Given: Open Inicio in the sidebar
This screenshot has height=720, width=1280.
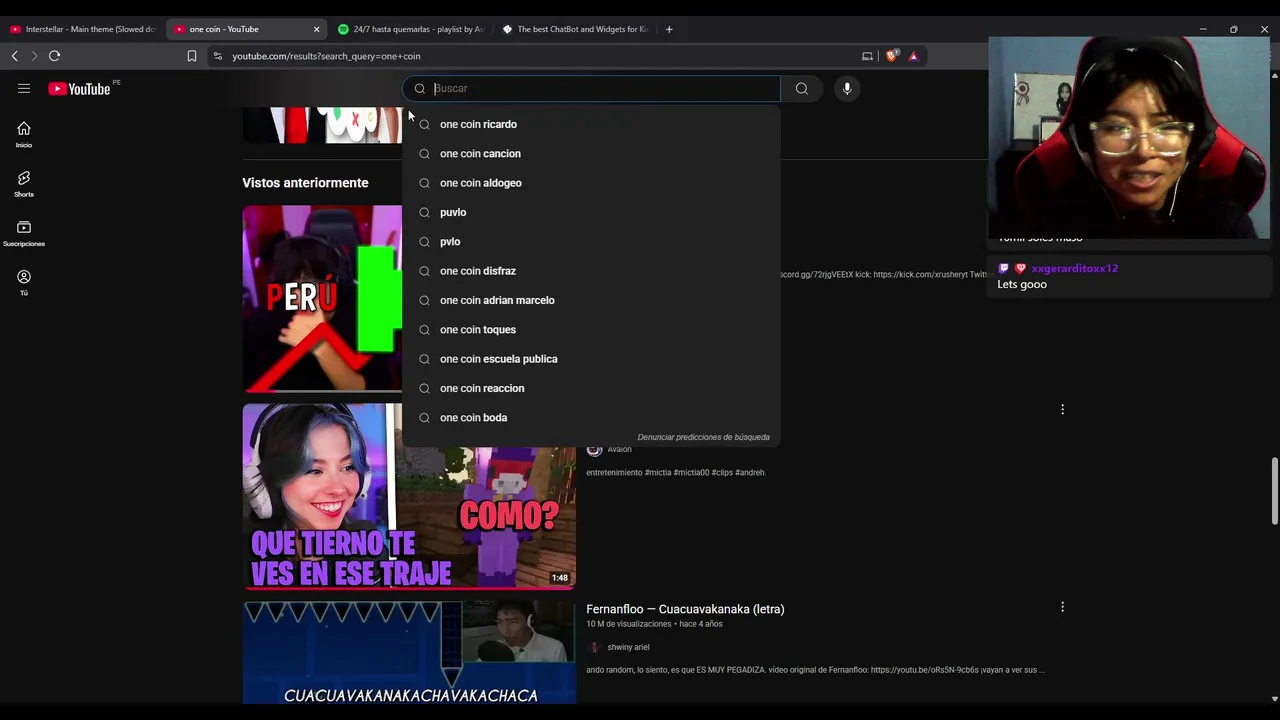Looking at the screenshot, I should pyautogui.click(x=24, y=134).
